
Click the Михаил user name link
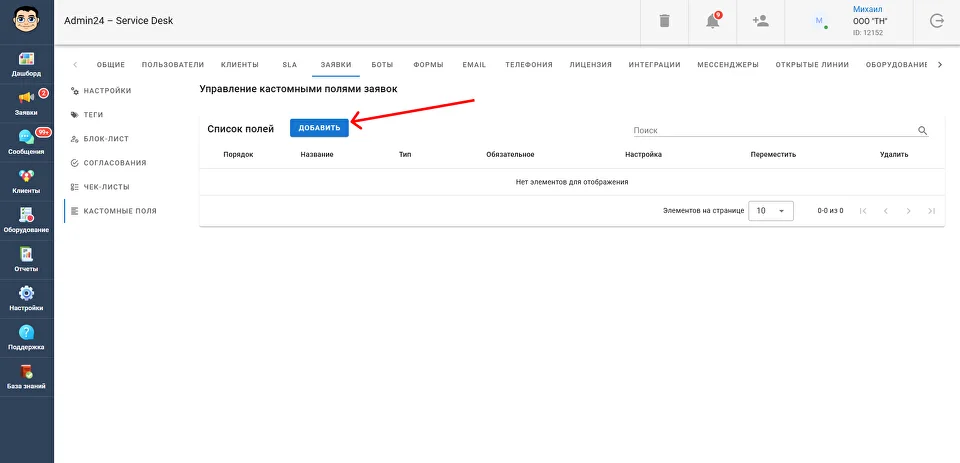[x=868, y=9]
